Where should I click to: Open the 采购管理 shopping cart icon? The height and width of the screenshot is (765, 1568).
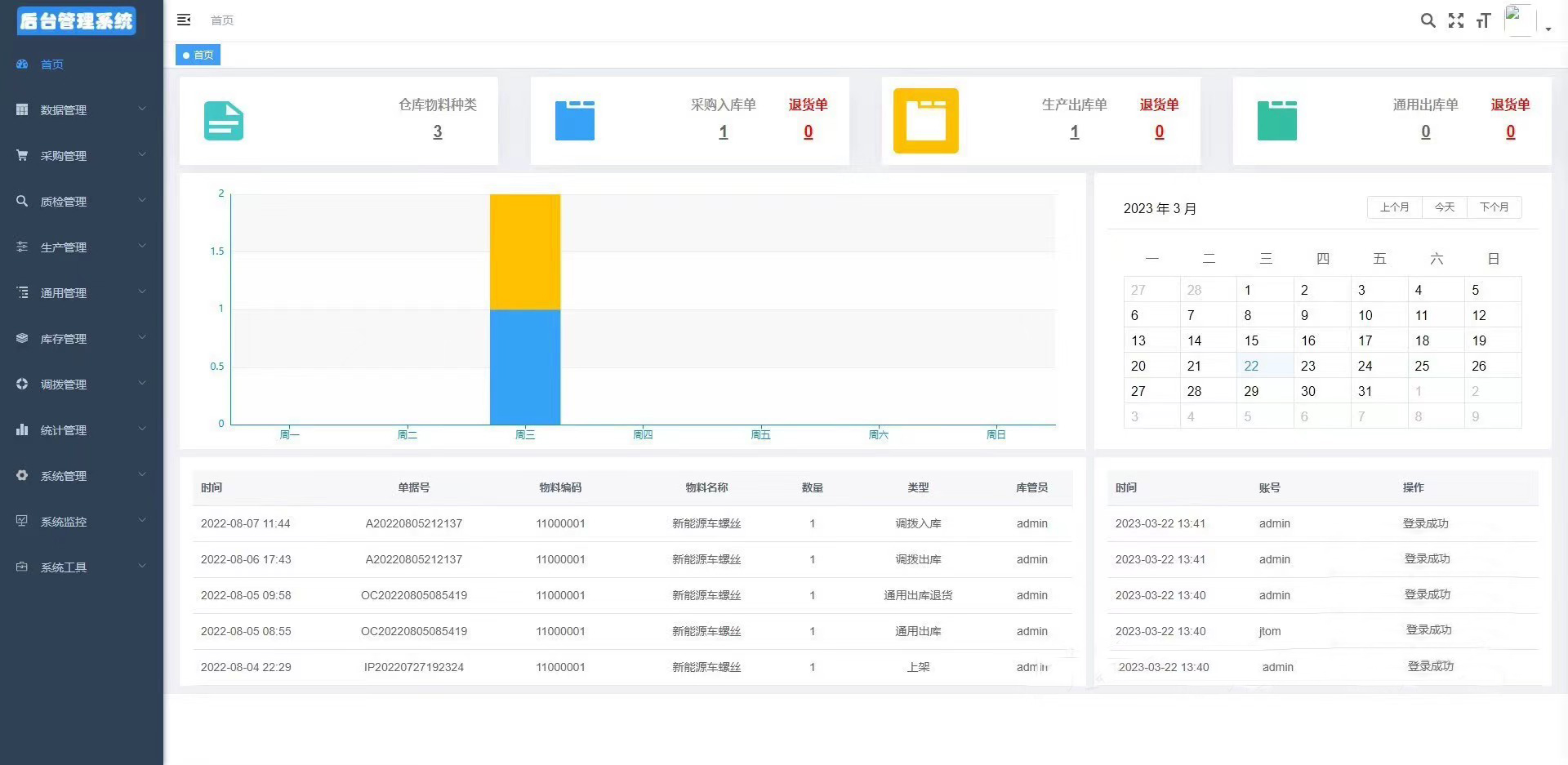pyautogui.click(x=21, y=155)
